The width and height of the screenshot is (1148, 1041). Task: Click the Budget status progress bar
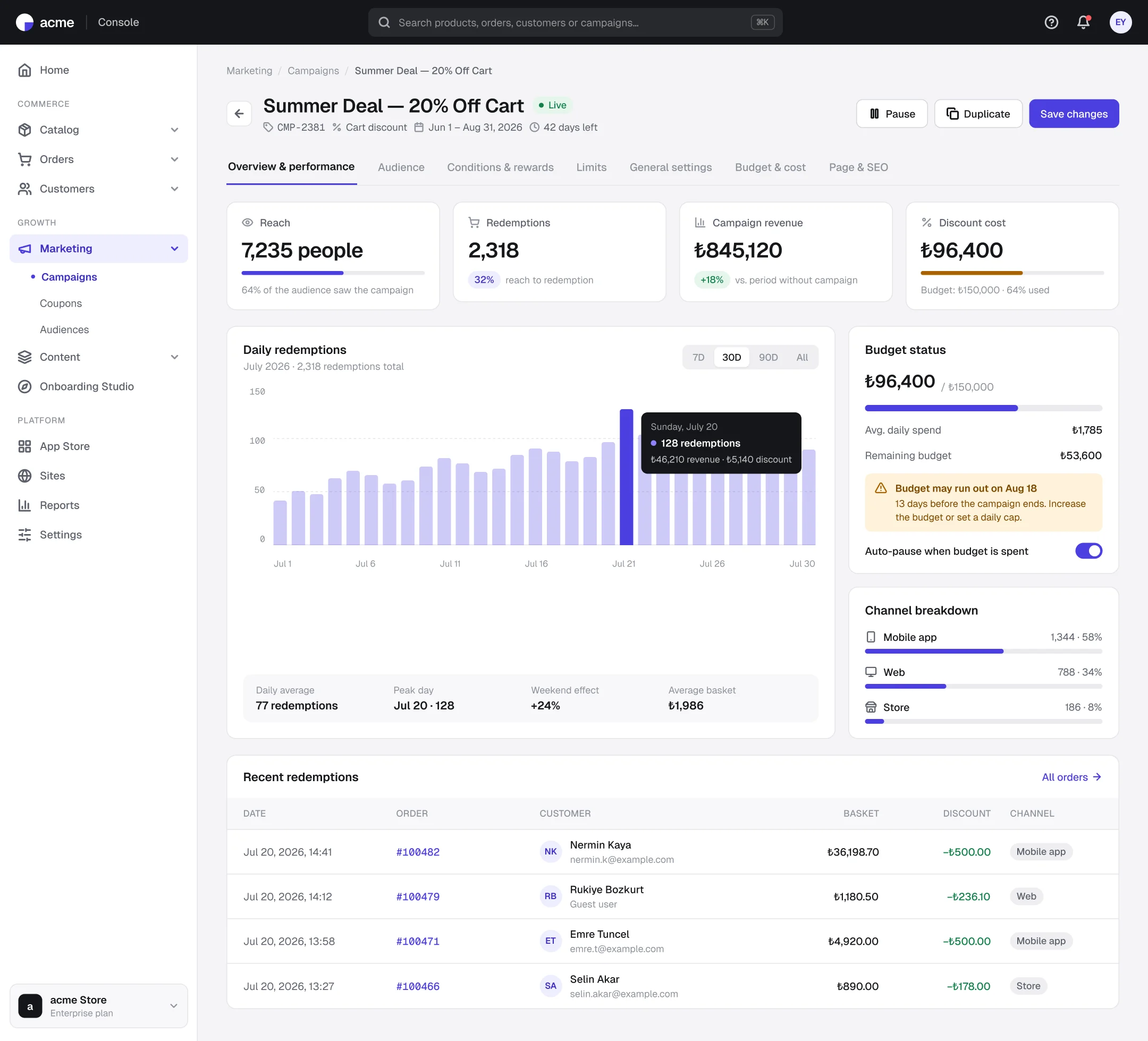click(983, 408)
